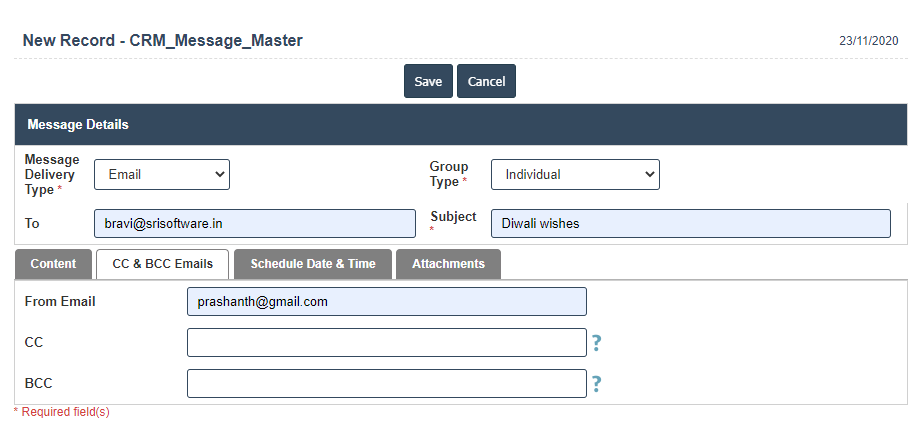
Task: Click the BCC field help question mark
Action: tap(596, 384)
